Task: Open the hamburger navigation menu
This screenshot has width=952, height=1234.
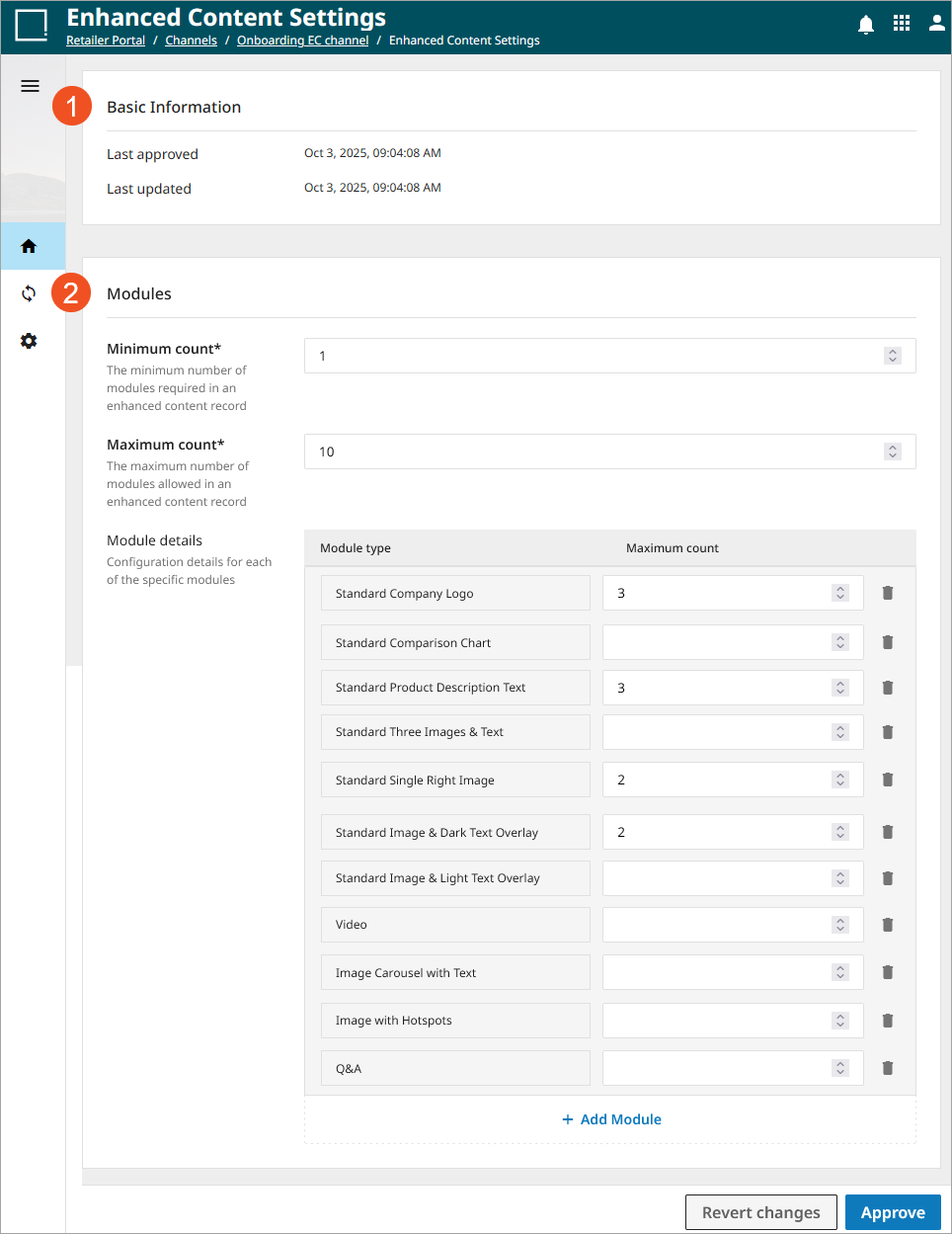Action: click(30, 86)
